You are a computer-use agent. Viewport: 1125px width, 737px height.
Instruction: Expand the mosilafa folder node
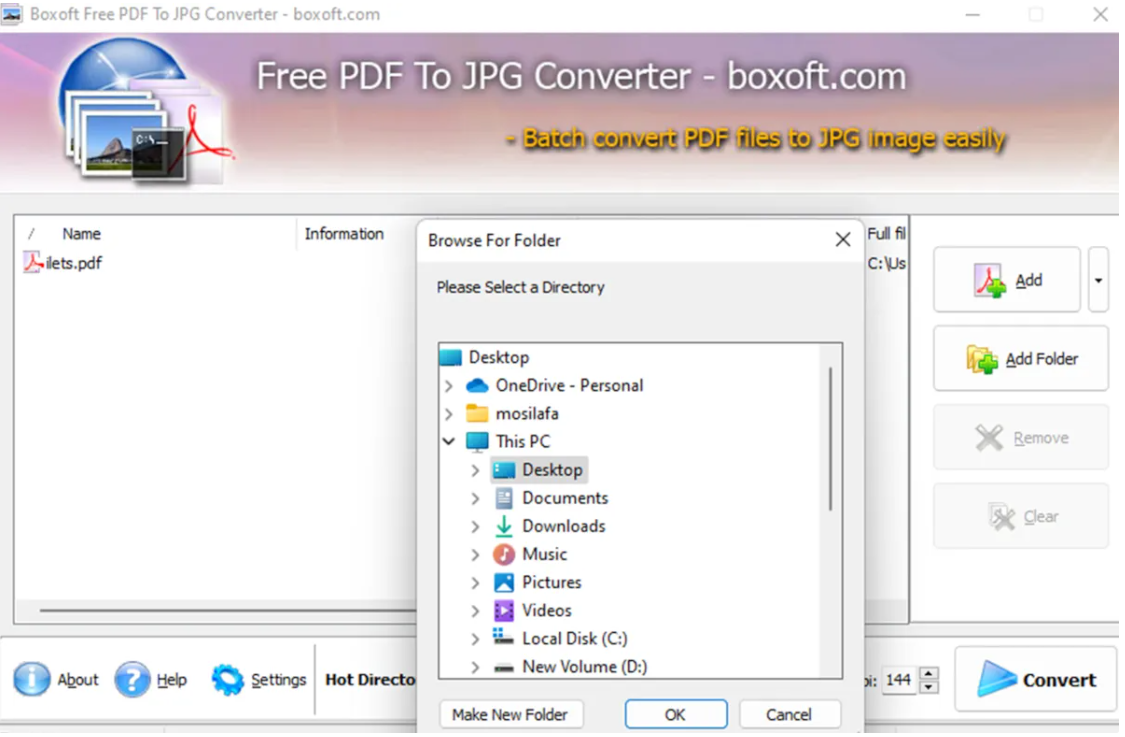coord(451,416)
